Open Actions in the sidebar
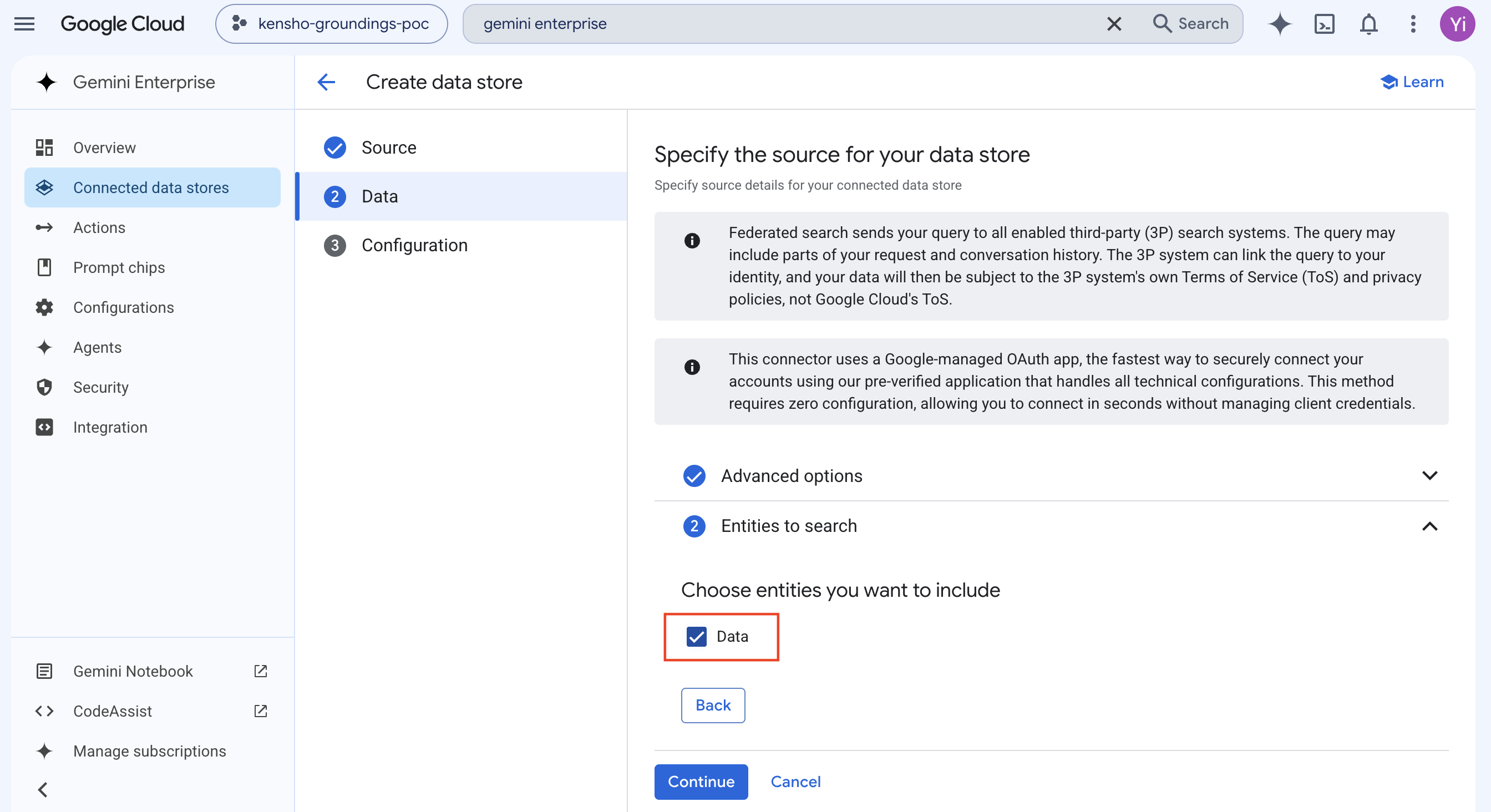Screen dimensions: 1491x812 tap(152, 227)
